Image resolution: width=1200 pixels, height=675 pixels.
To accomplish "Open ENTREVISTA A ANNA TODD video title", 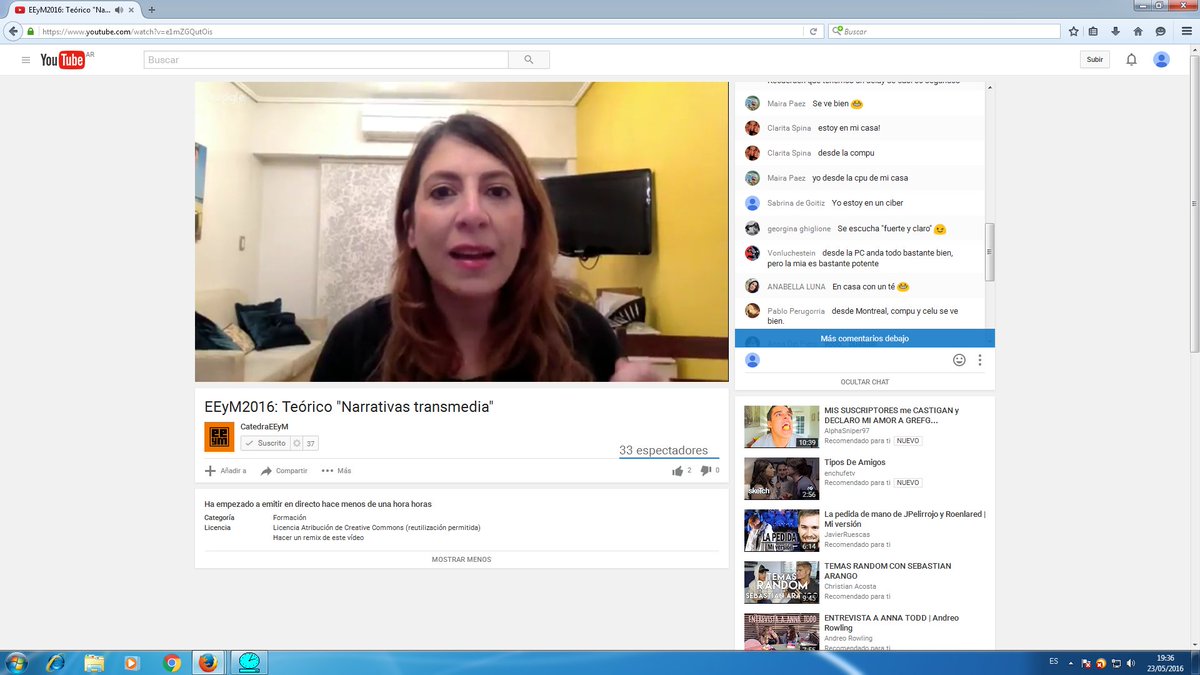I will point(891,623).
